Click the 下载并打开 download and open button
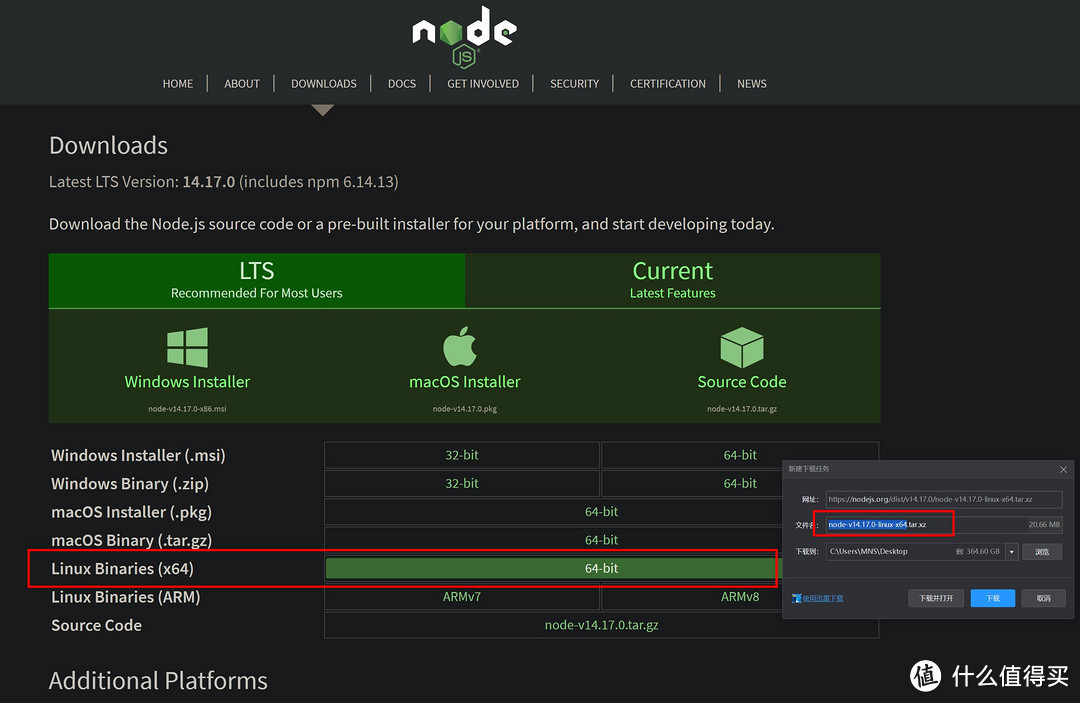 coord(936,598)
